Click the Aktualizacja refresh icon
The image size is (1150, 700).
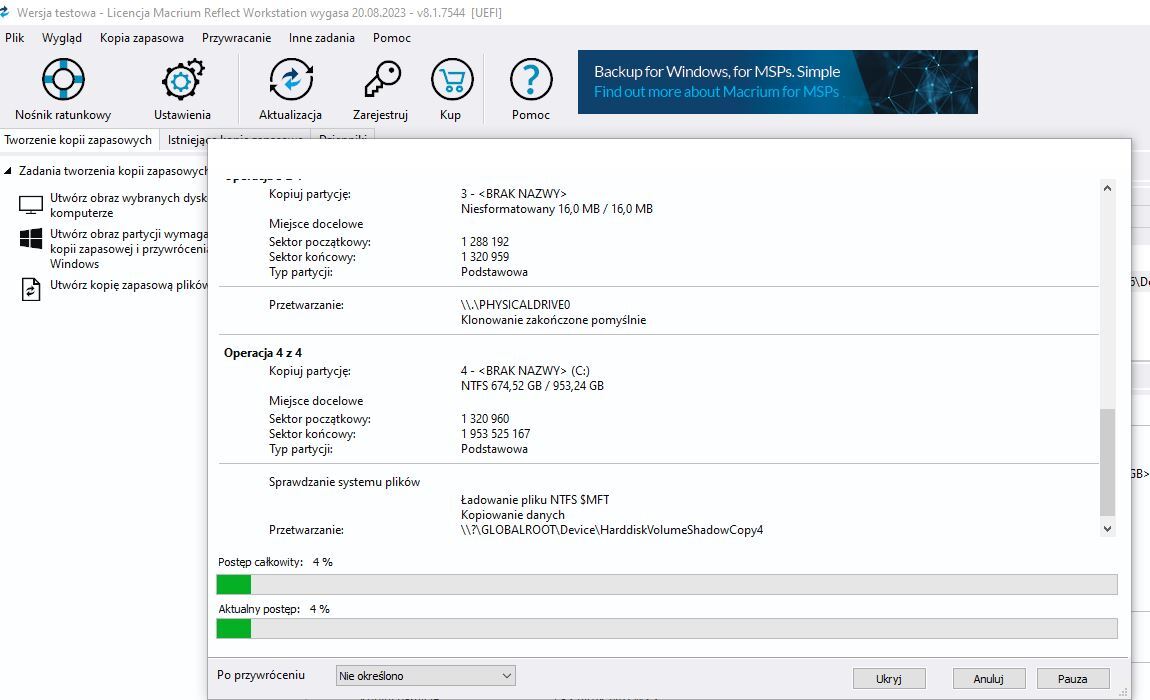coord(290,79)
